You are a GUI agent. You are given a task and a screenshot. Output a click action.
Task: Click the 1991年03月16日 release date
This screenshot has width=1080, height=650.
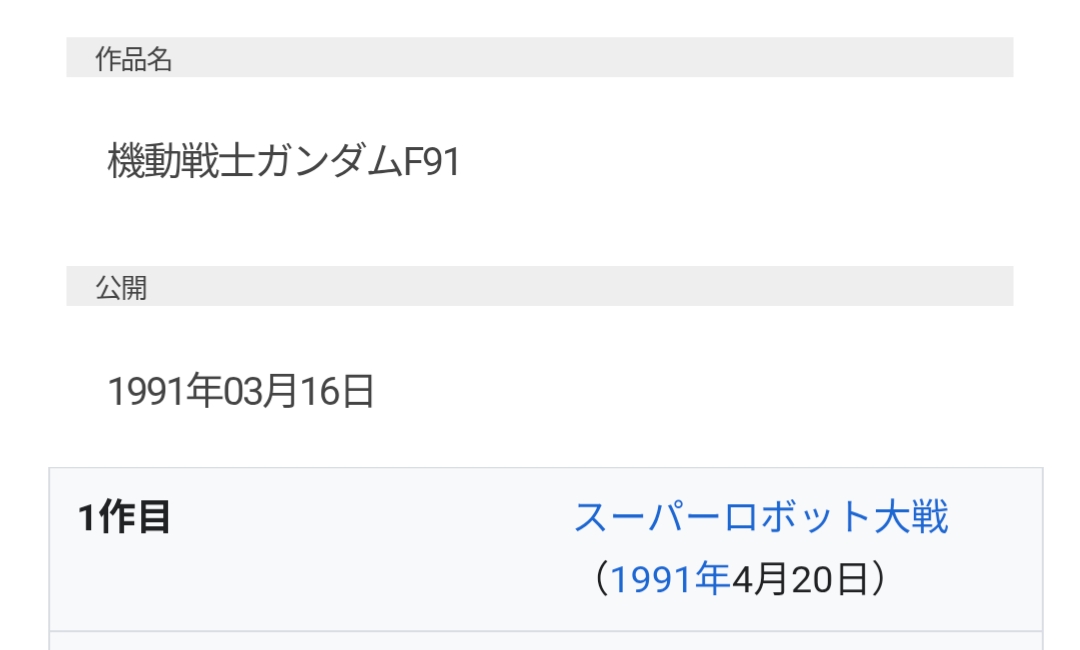pyautogui.click(x=241, y=392)
